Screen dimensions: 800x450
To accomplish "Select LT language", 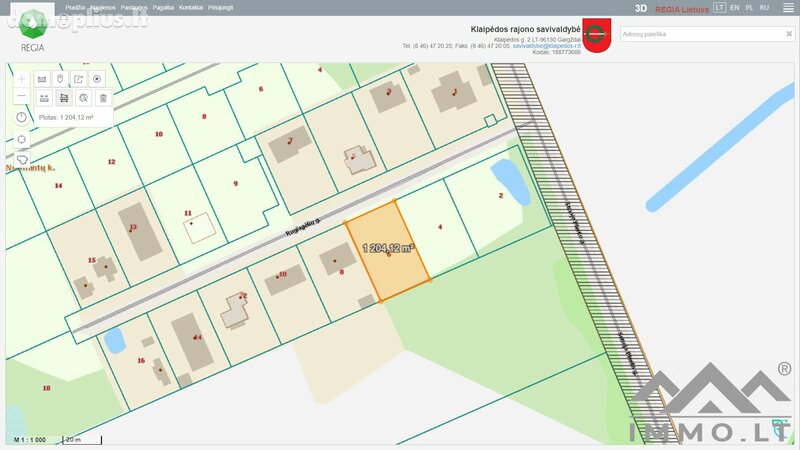I will point(719,8).
